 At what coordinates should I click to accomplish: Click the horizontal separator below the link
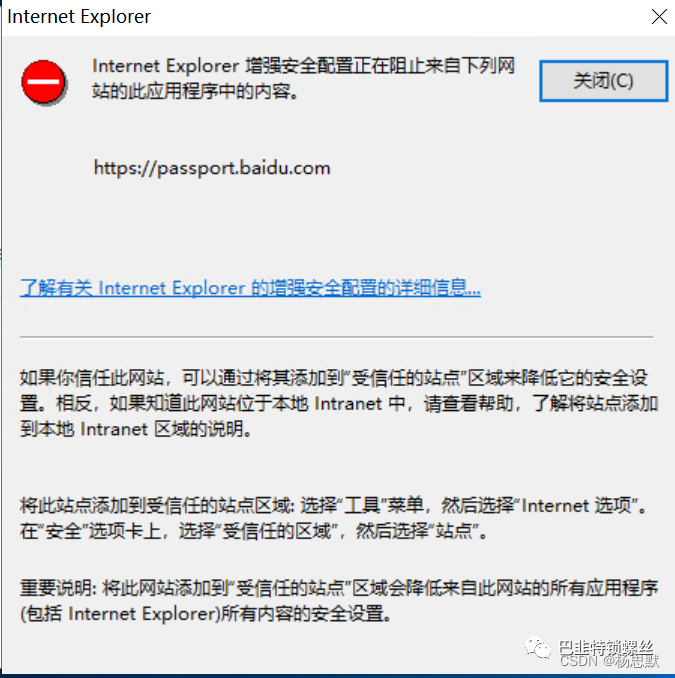coord(336,336)
